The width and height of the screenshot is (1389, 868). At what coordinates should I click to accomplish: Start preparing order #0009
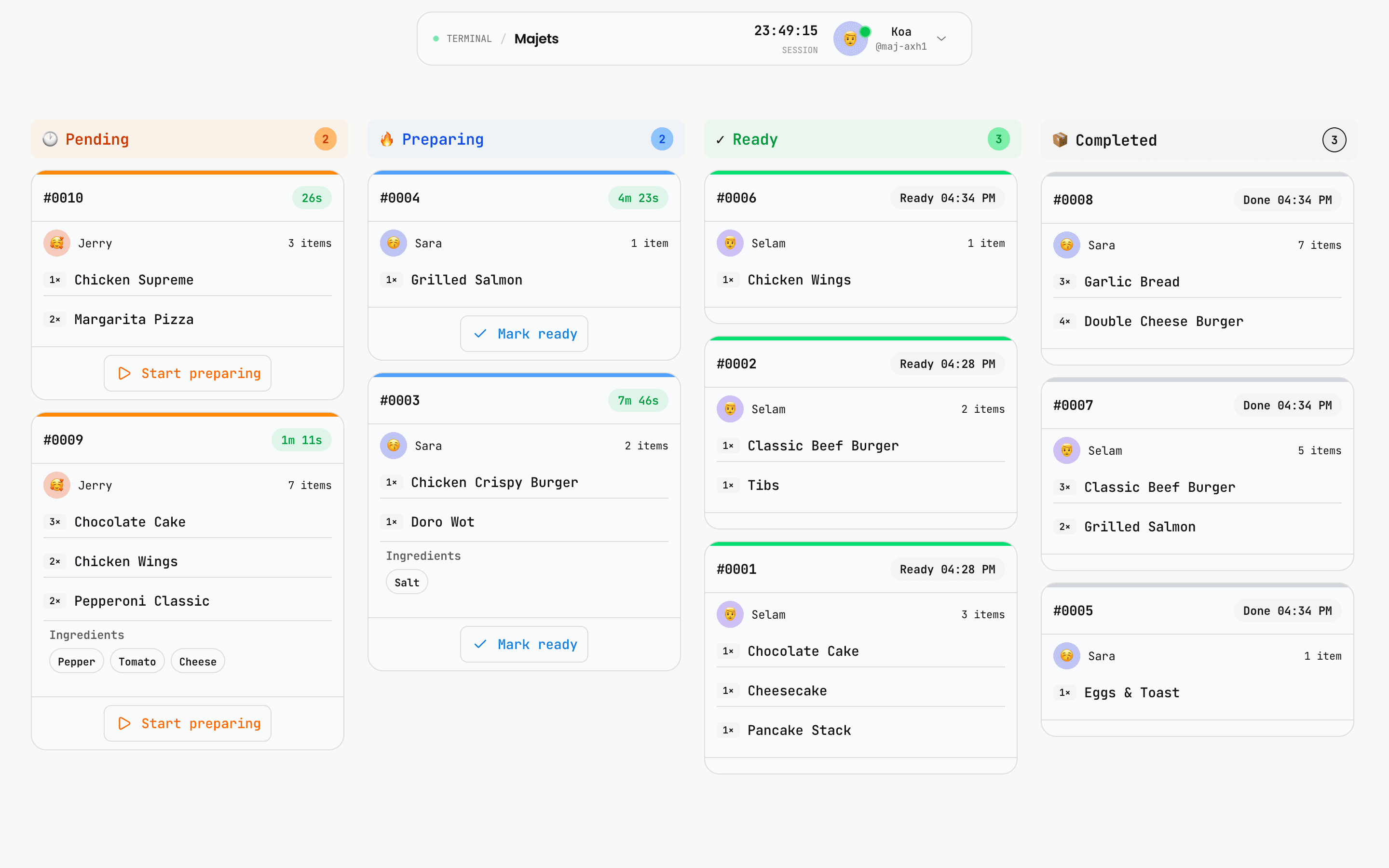[188, 723]
